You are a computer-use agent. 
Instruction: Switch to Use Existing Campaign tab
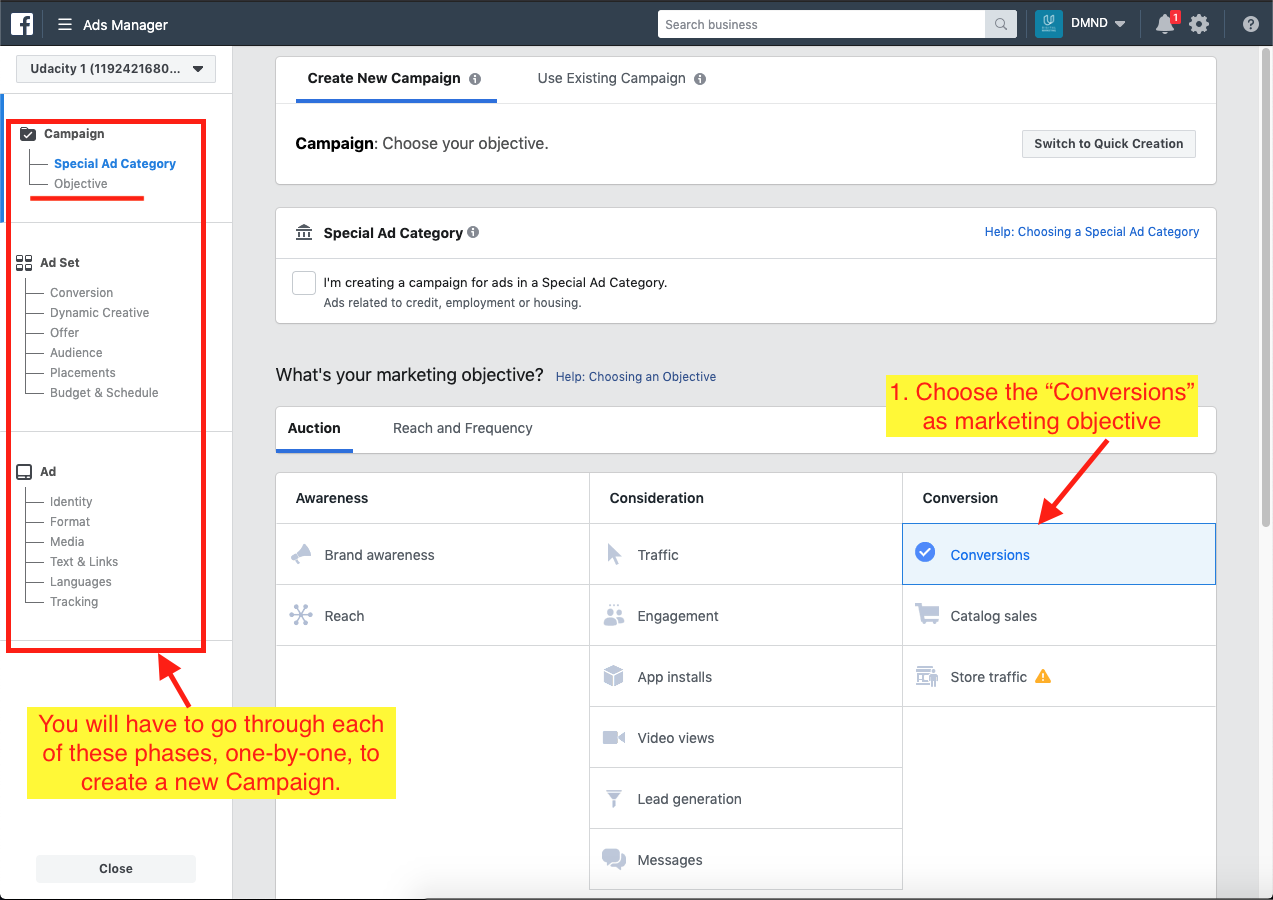point(611,79)
